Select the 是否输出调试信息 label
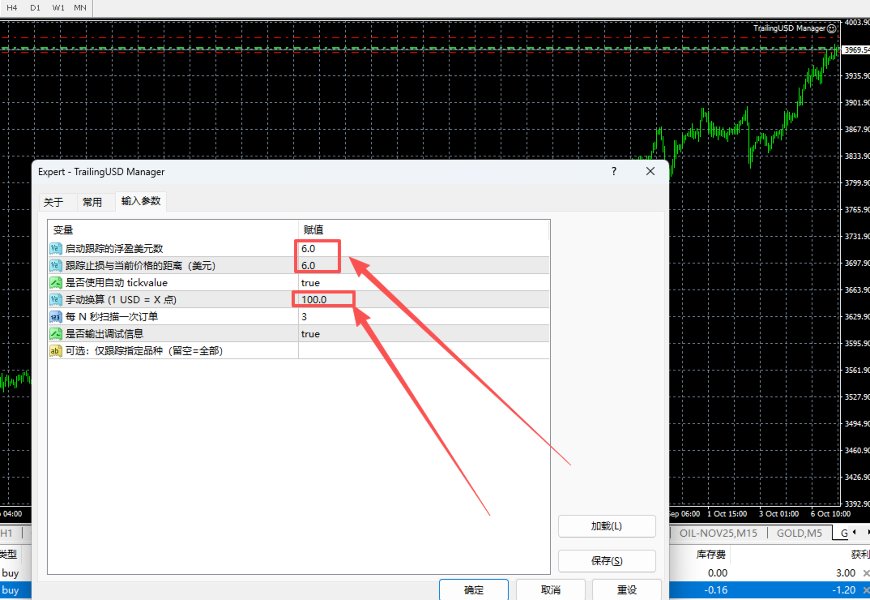This screenshot has height=600, width=870. point(104,334)
